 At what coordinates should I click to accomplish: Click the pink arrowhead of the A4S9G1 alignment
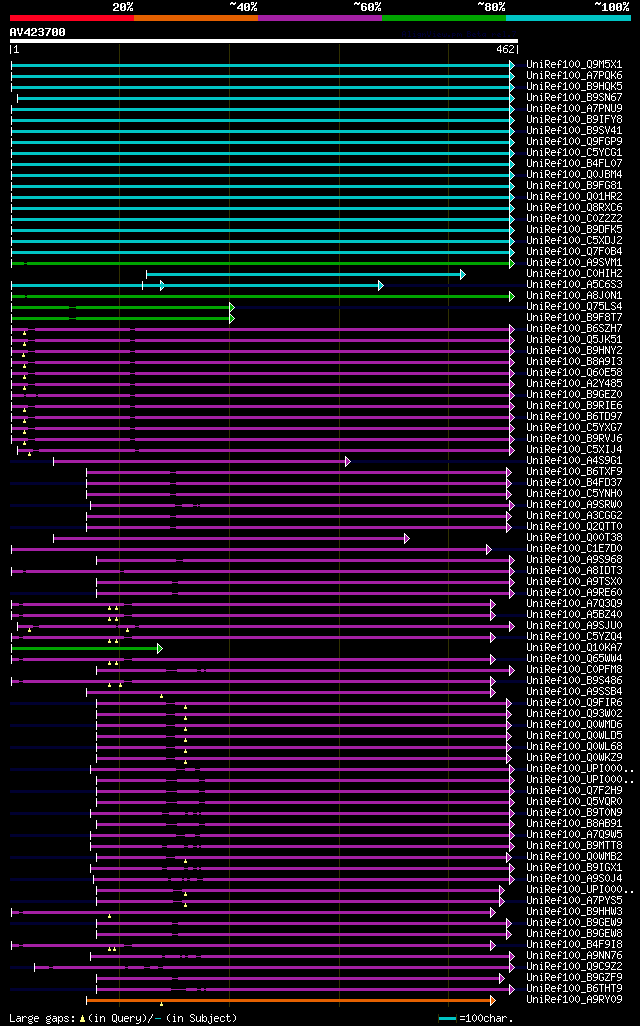[347, 462]
